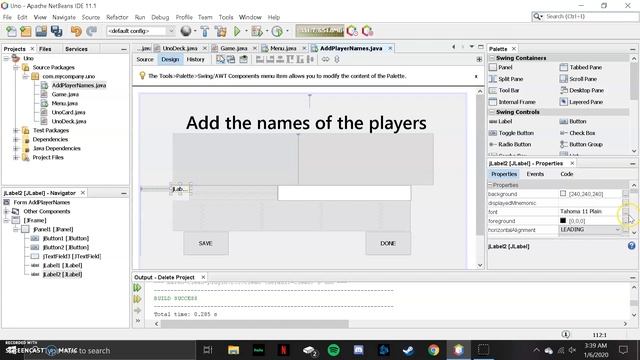640x360 pixels.
Task: Click the Undo arrow icon
Action: [x=76, y=31]
